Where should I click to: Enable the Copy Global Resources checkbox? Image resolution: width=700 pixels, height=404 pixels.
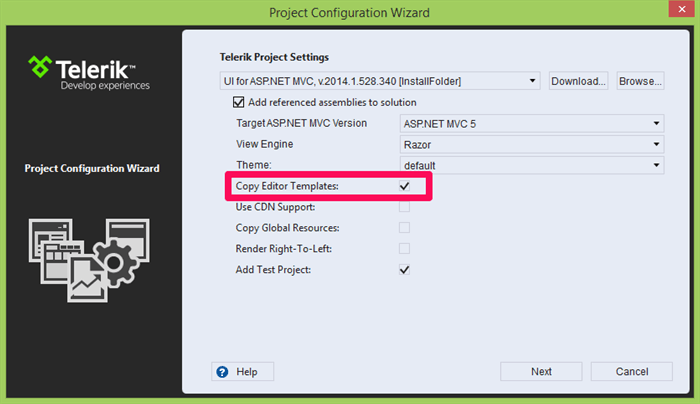(x=404, y=228)
